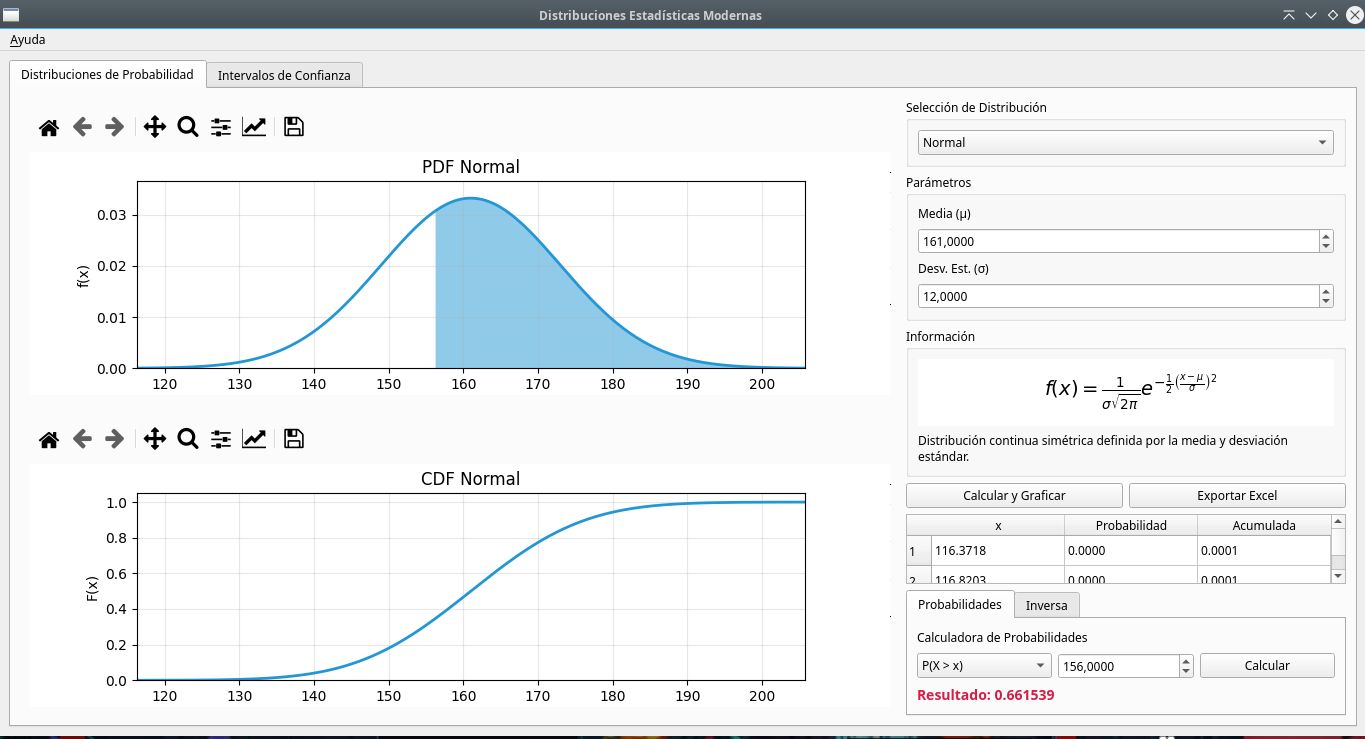1365x739 pixels.
Task: Open subplot configuration in PDF plot toolbar
Action: pyautogui.click(x=221, y=127)
